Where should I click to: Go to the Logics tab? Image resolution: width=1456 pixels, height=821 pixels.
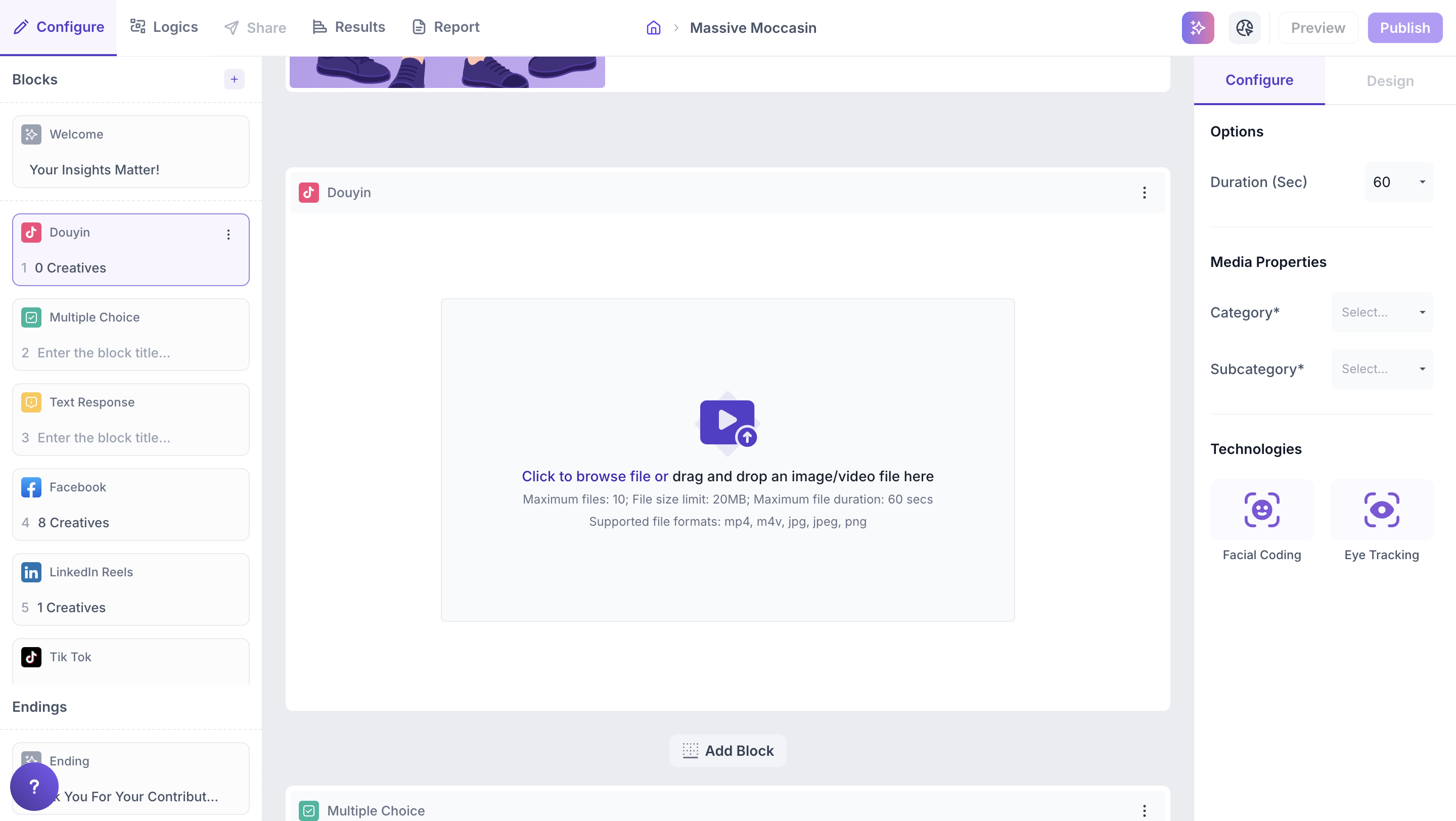coord(164,27)
